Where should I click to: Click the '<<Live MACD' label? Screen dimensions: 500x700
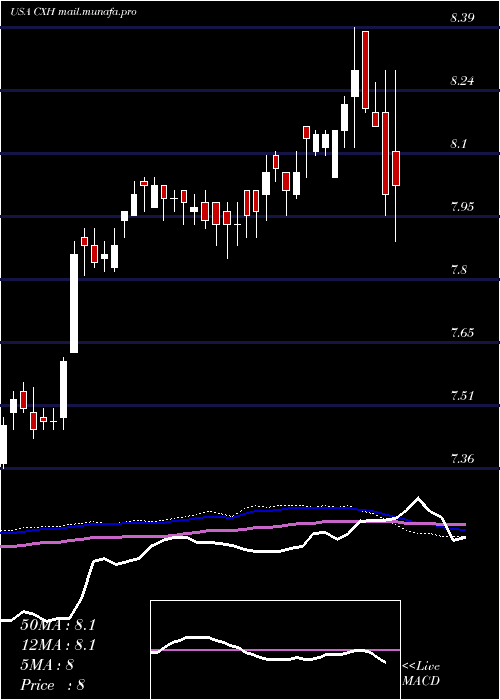click(x=421, y=674)
